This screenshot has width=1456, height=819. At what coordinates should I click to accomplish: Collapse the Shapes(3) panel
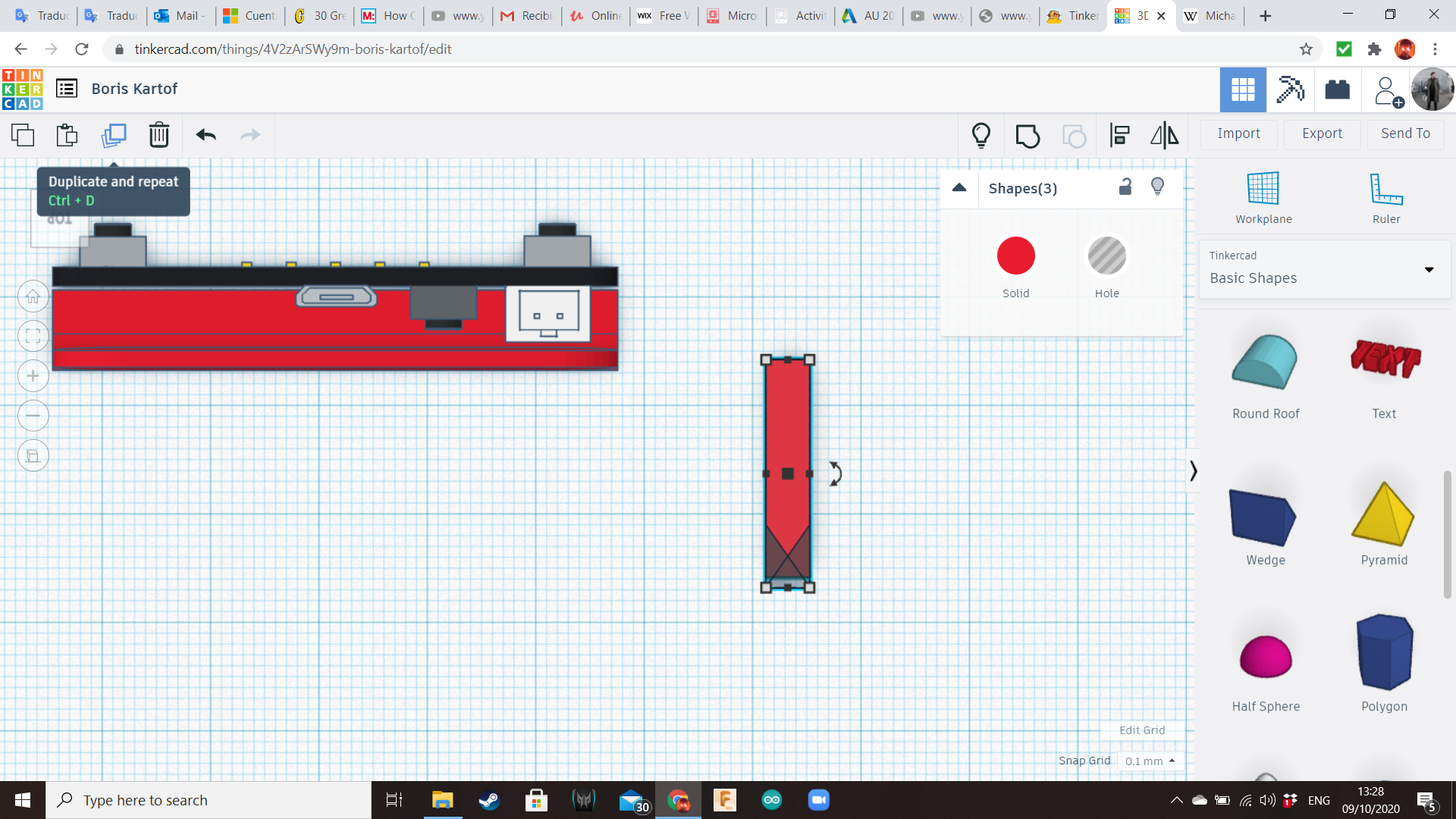click(959, 187)
